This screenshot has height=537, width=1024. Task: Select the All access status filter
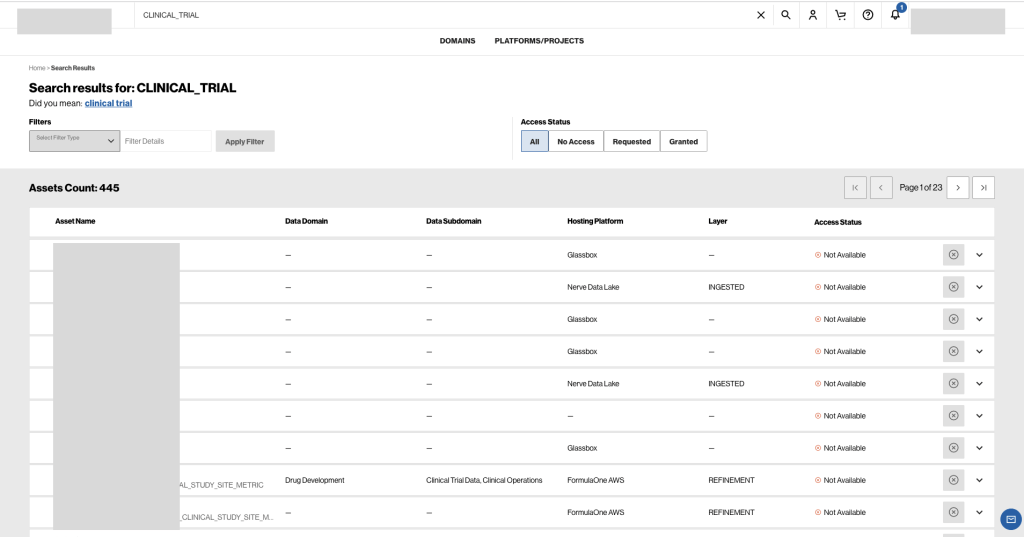[534, 142]
